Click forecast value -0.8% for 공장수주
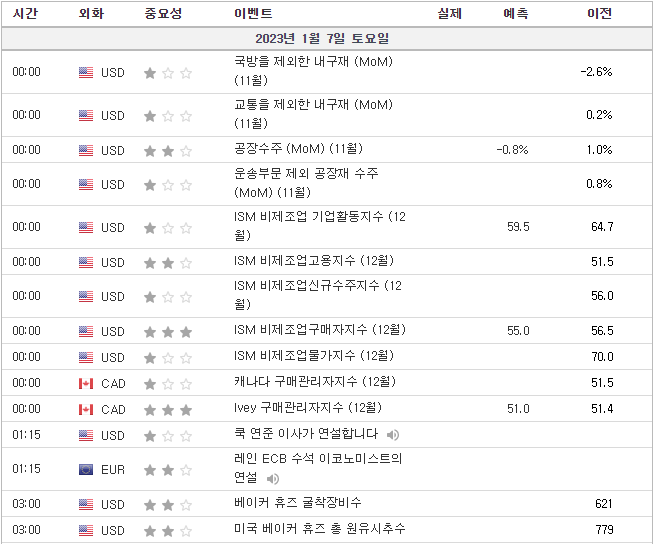This screenshot has width=654, height=544. [513, 149]
